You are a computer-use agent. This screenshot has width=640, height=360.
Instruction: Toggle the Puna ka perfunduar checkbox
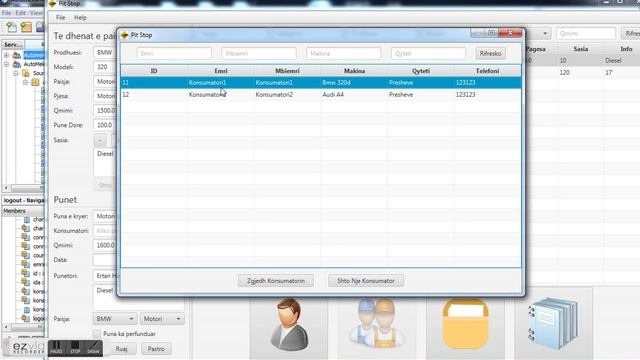[97, 334]
